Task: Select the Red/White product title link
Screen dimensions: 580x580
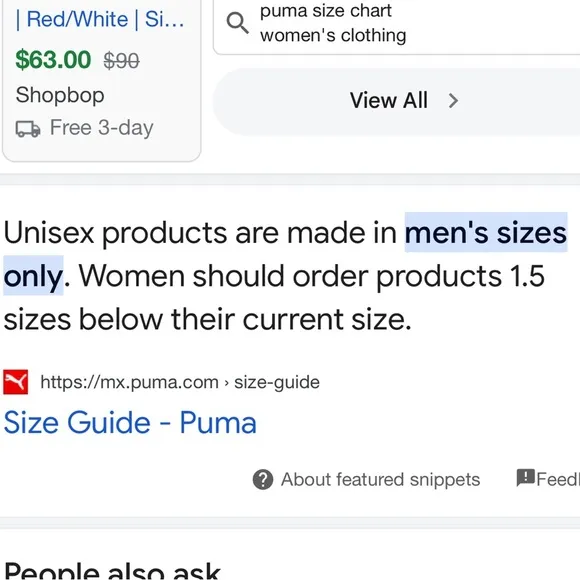Action: pyautogui.click(x=100, y=19)
